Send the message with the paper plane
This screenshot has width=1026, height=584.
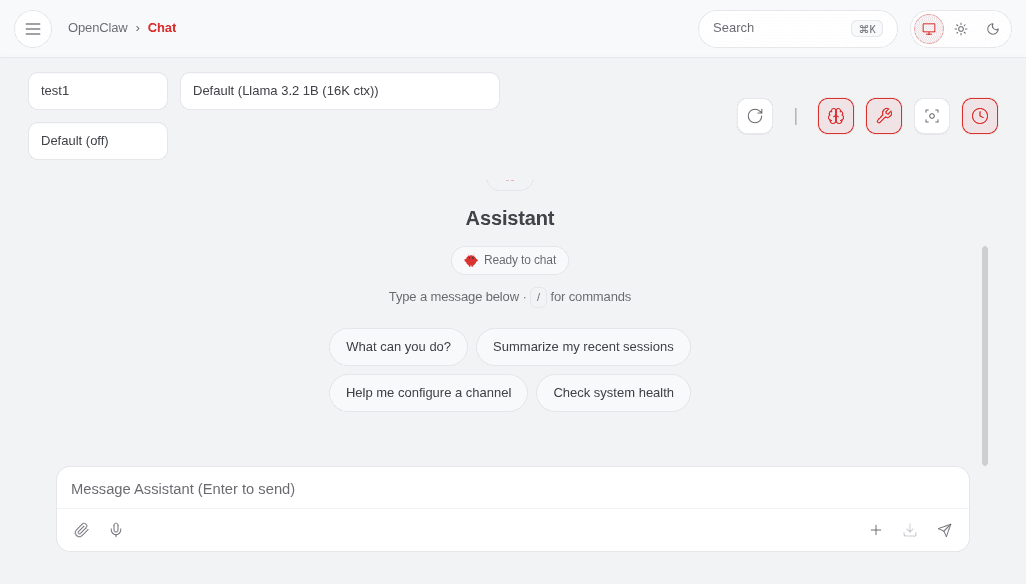pyautogui.click(x=944, y=530)
